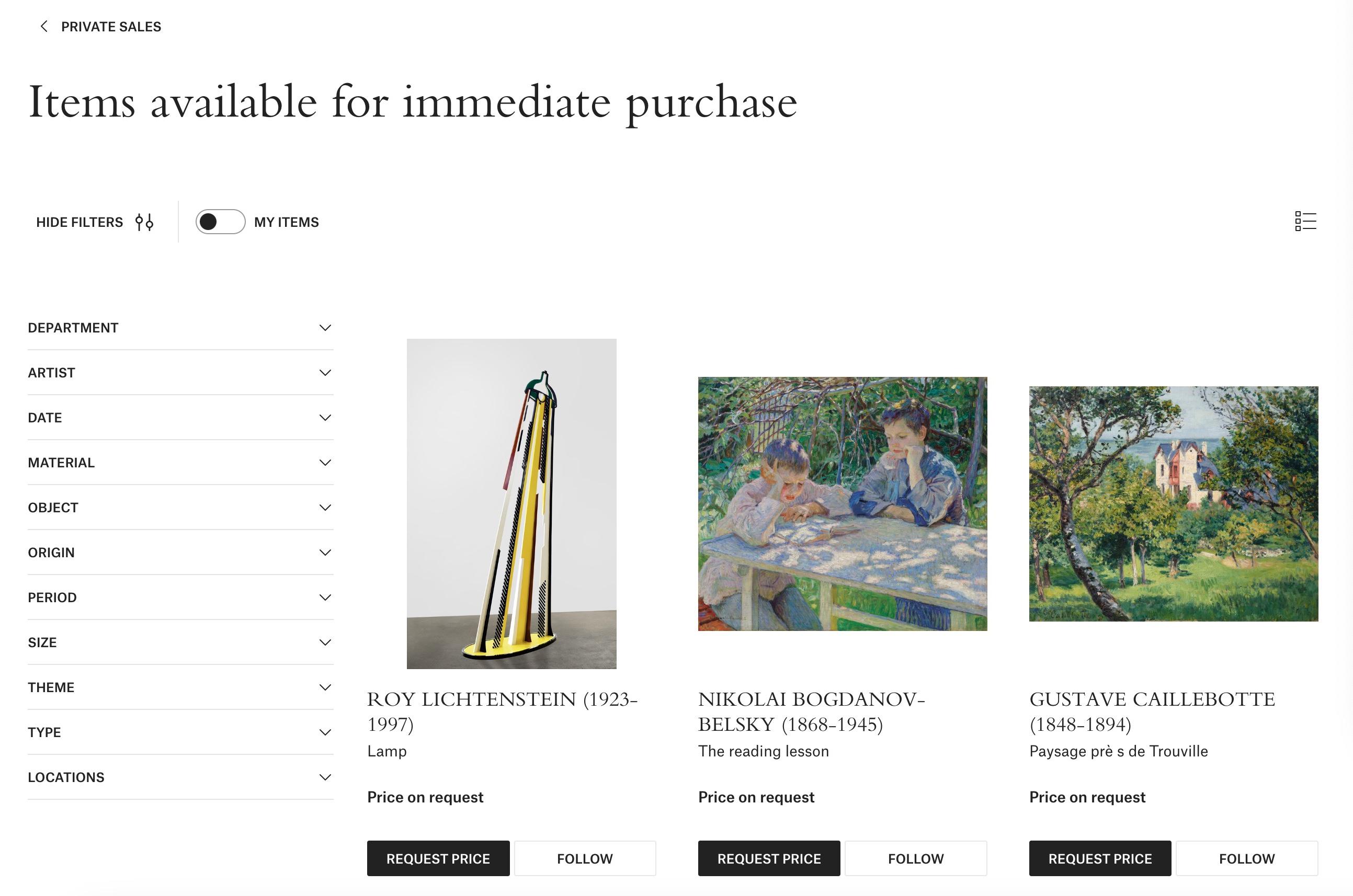
Task: Toggle the My Items switch
Action: coord(220,222)
